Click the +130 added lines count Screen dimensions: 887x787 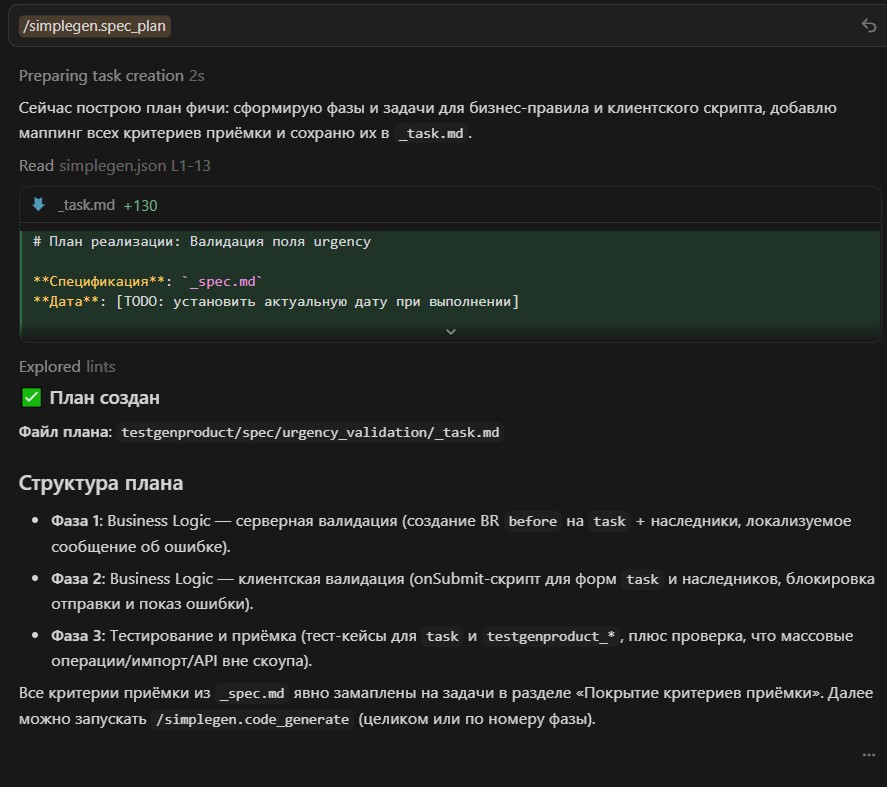pos(140,205)
